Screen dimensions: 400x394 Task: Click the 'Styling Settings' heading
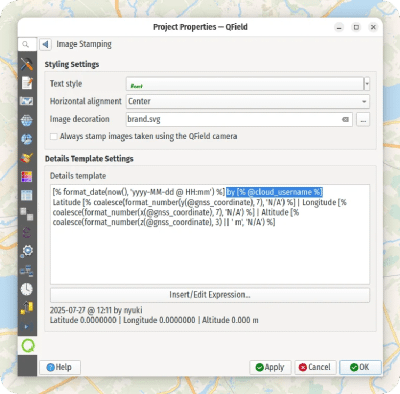[72, 64]
